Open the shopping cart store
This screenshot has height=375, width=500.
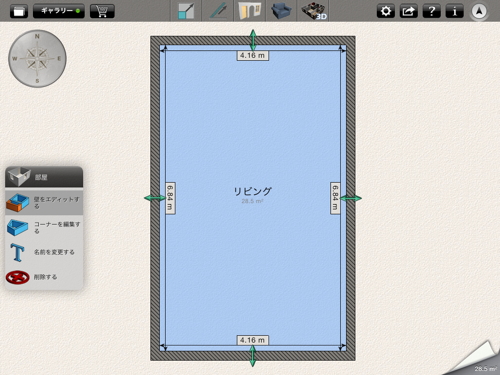pyautogui.click(x=102, y=11)
